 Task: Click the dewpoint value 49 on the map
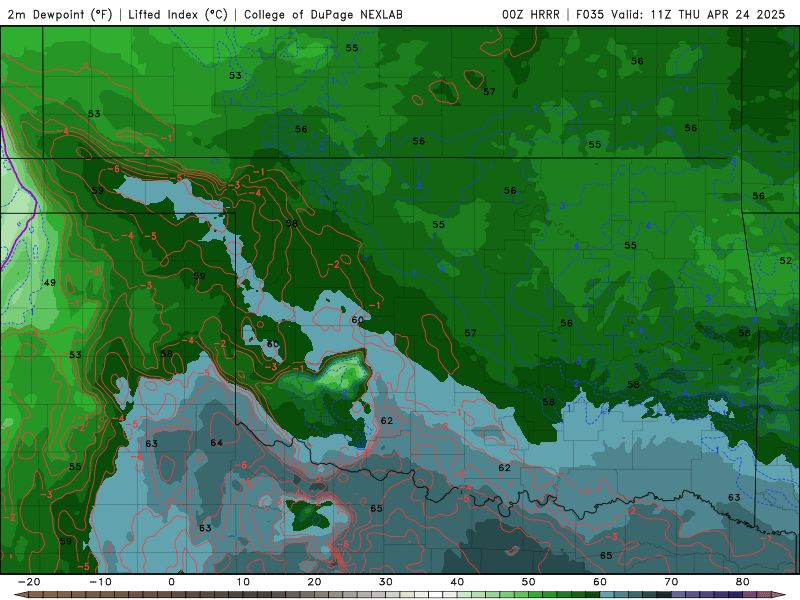pyautogui.click(x=49, y=283)
